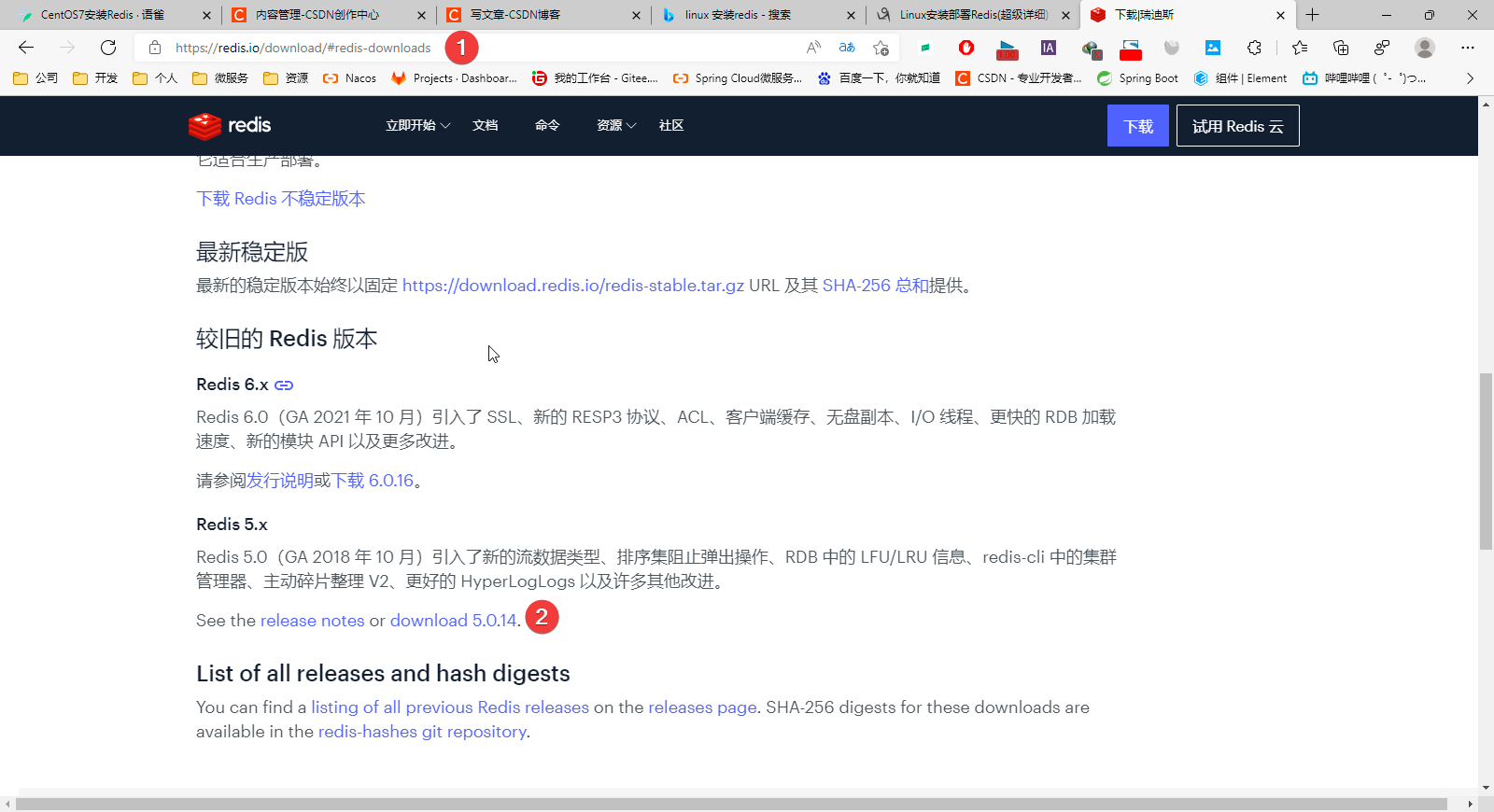This screenshot has height=812, width=1494.
Task: Click the 试用 Redis 云 button
Action: click(x=1237, y=126)
